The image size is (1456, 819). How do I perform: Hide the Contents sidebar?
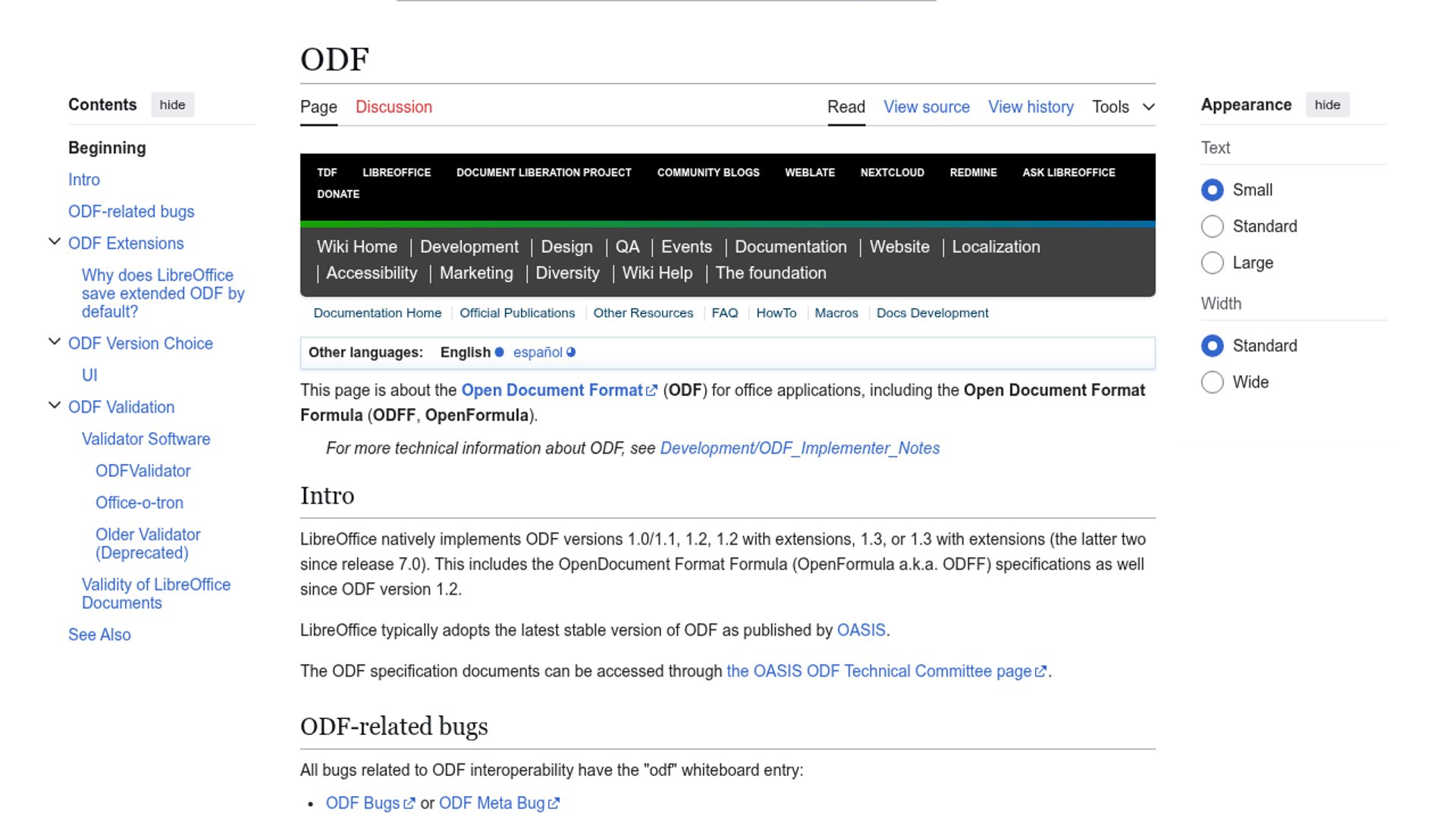click(172, 105)
